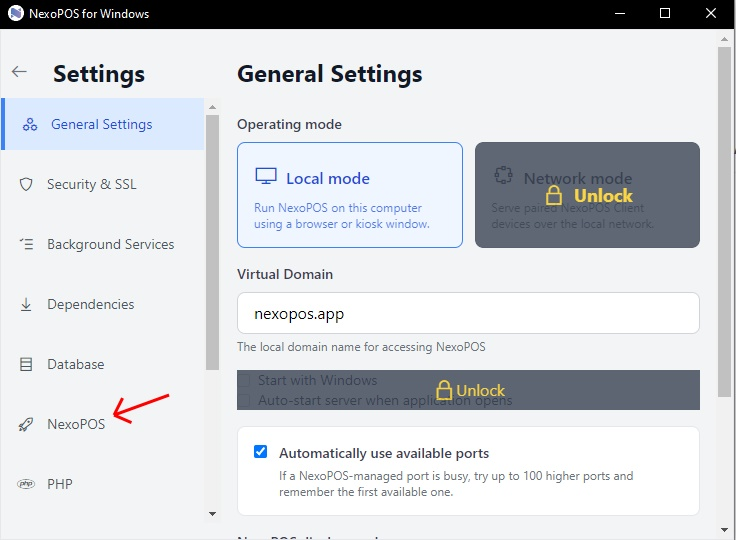Click the Virtual Domain input field
Viewport: 736px width, 540px height.
(468, 313)
